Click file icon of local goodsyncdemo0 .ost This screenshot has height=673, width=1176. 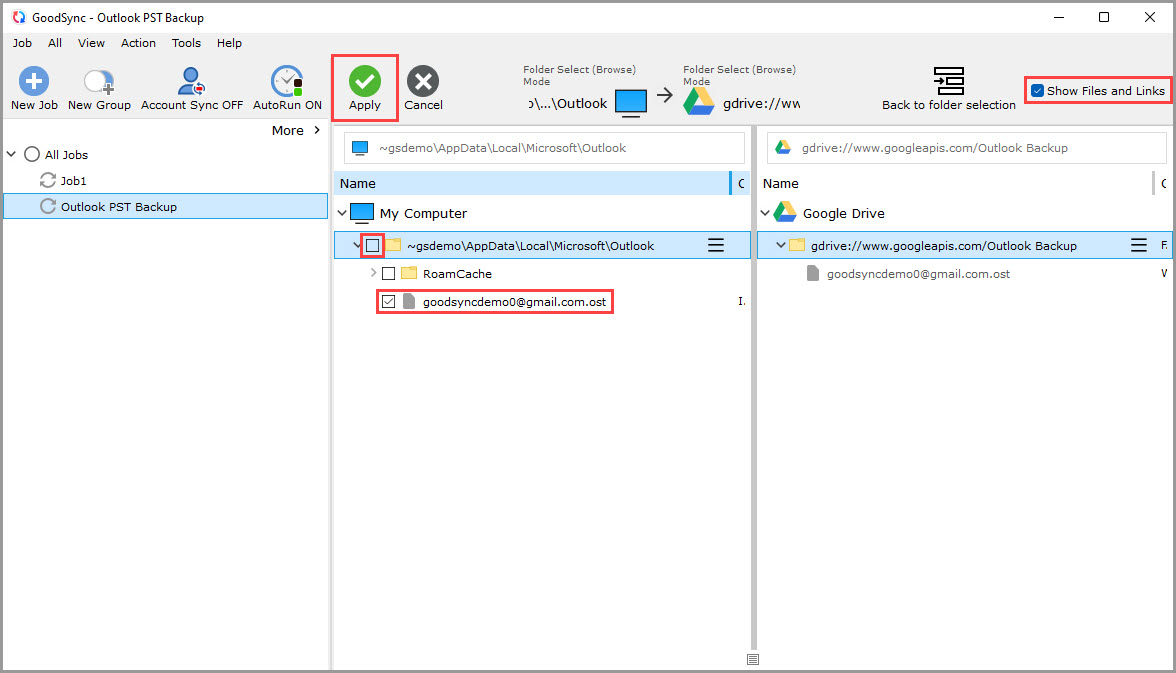[409, 301]
